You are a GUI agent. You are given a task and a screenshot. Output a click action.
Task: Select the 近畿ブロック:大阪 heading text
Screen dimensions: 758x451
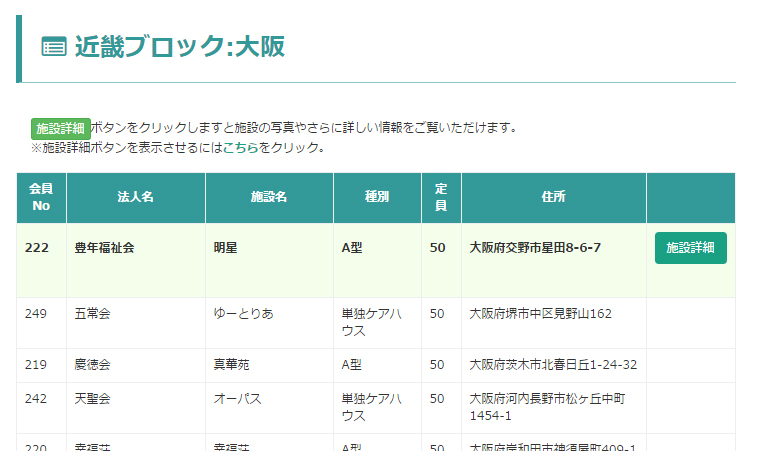click(179, 47)
